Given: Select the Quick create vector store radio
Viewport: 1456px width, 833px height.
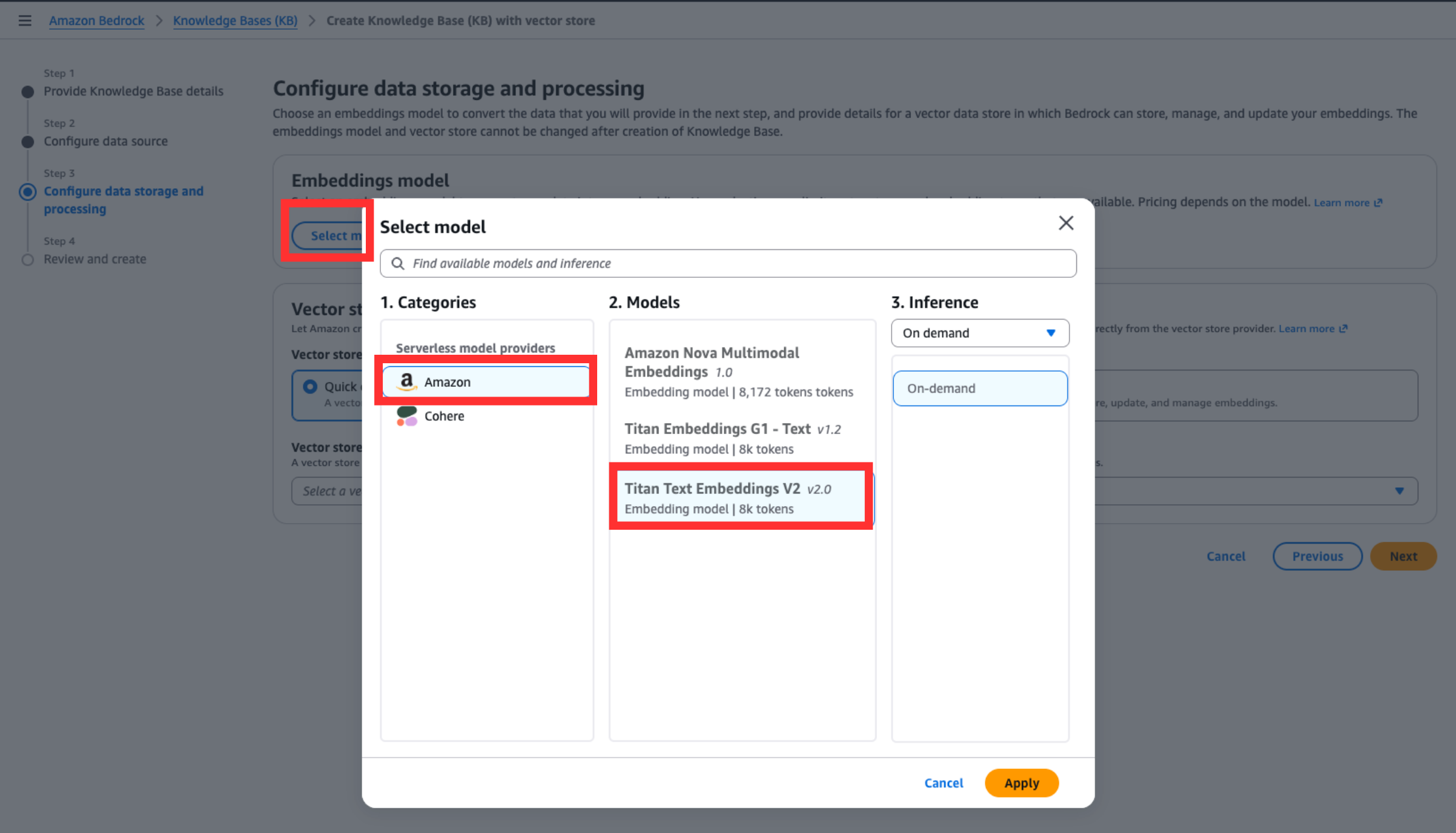Looking at the screenshot, I should coord(310,386).
